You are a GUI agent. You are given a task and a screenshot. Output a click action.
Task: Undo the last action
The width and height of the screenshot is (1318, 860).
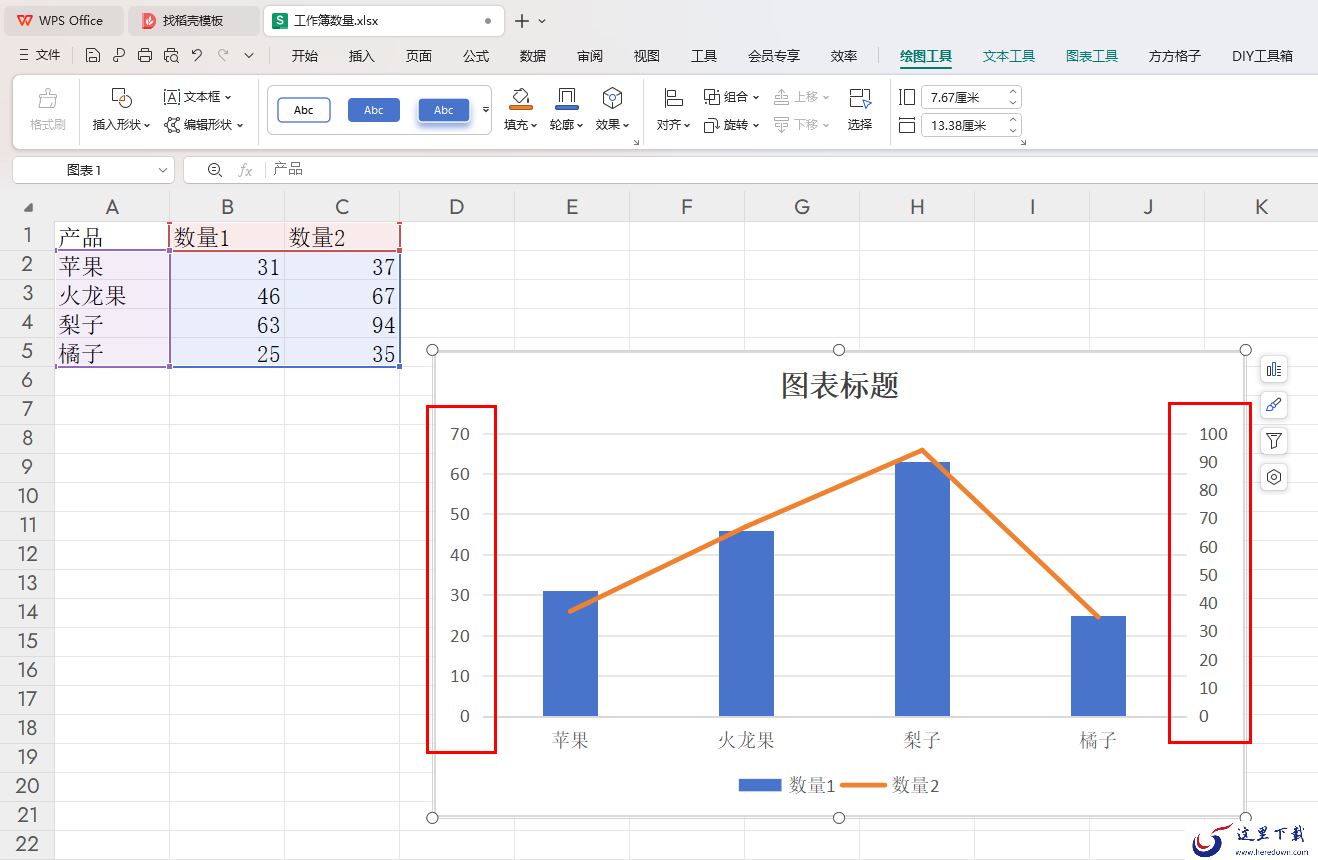point(197,56)
